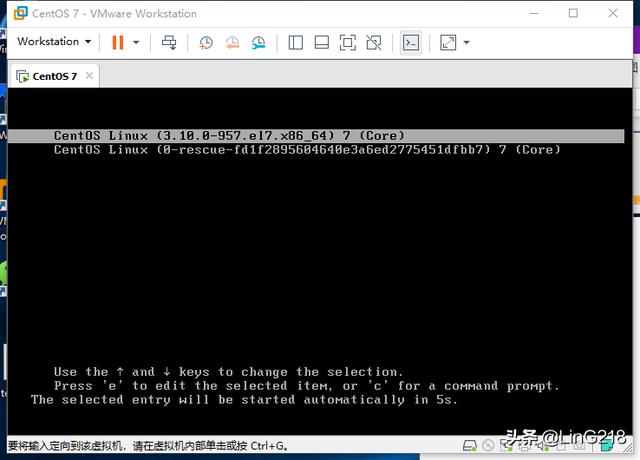
Task: Toggle the library sidebar panel
Action: coord(296,42)
